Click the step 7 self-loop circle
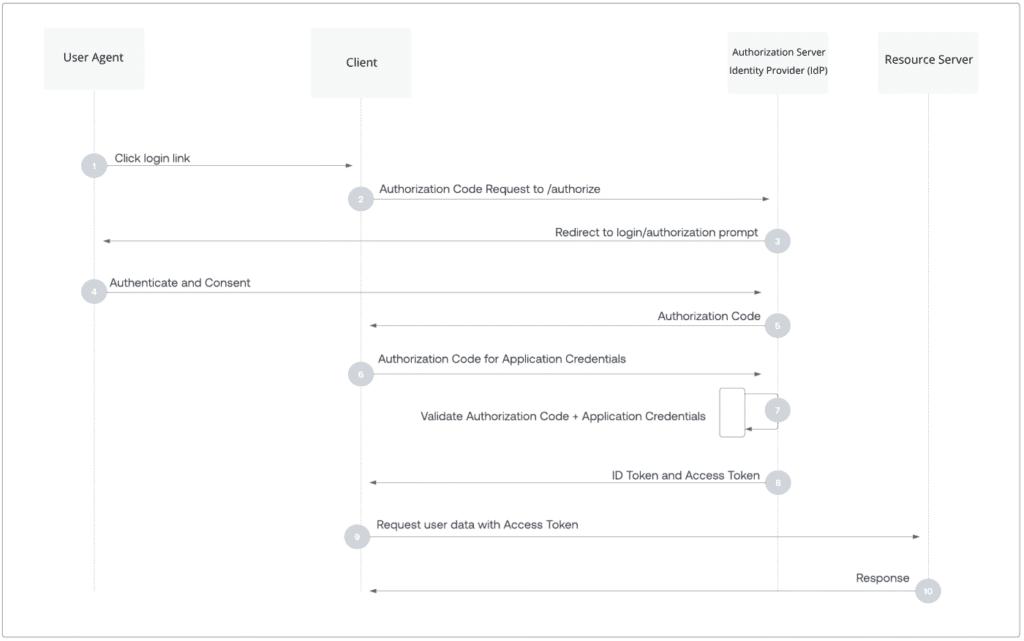The width and height of the screenshot is (1024, 641). pos(777,411)
